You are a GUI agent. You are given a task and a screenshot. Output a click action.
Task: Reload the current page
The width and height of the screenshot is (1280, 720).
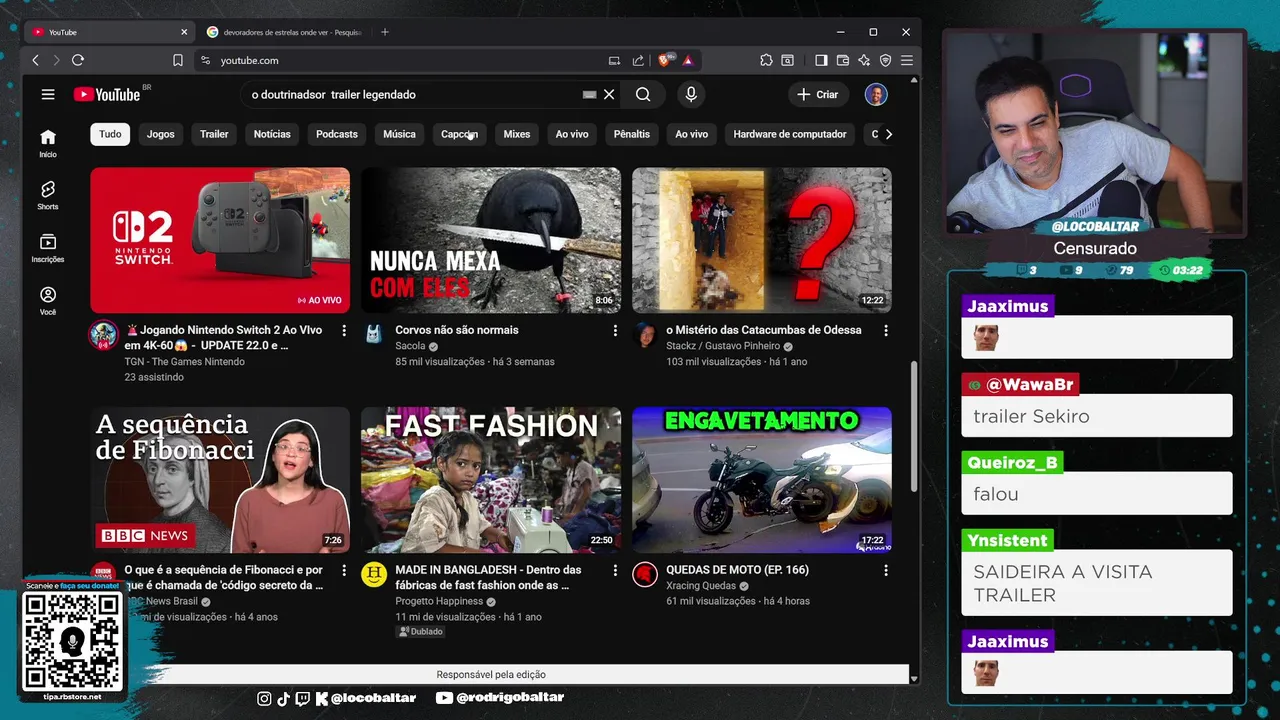point(78,60)
